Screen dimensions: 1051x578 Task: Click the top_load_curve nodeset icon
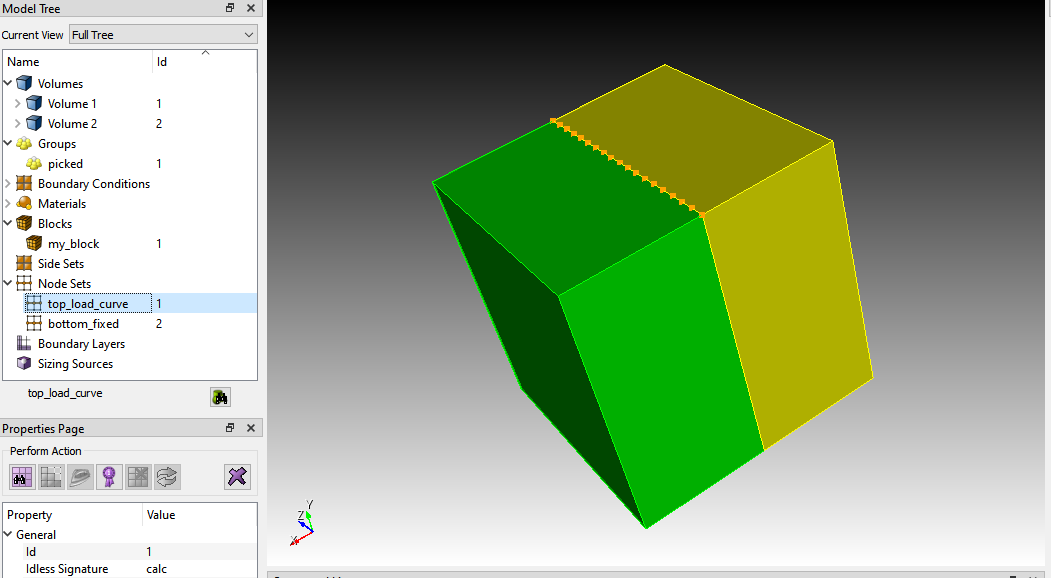point(34,304)
